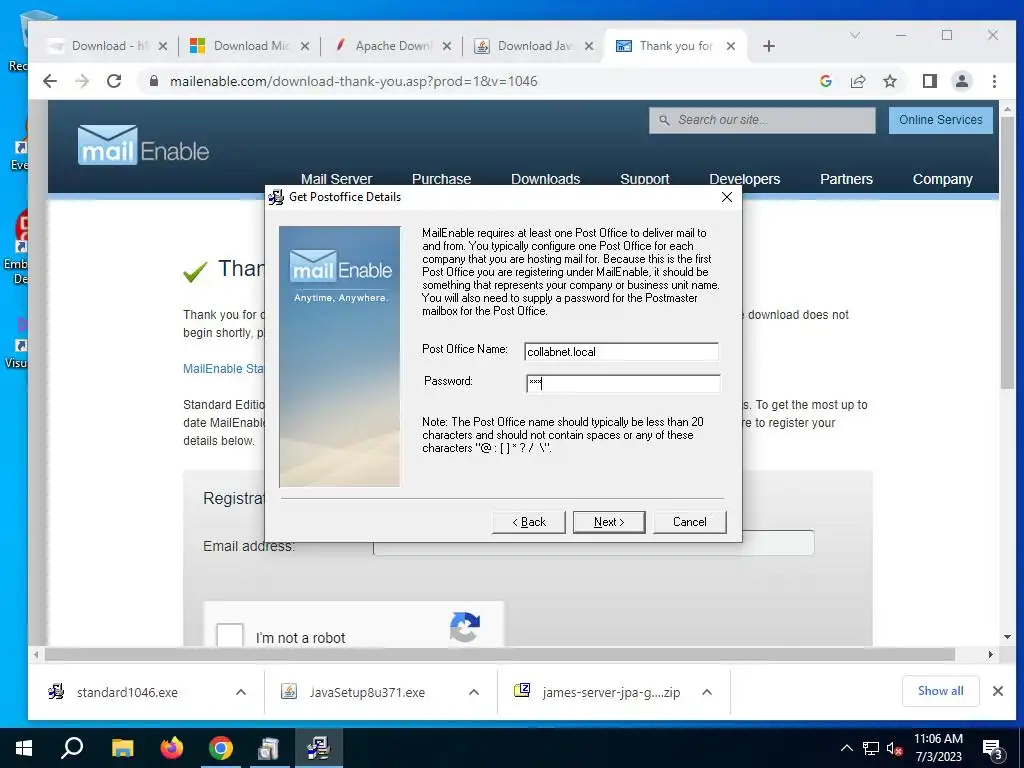
Task: Reload the current page
Action: 114,81
